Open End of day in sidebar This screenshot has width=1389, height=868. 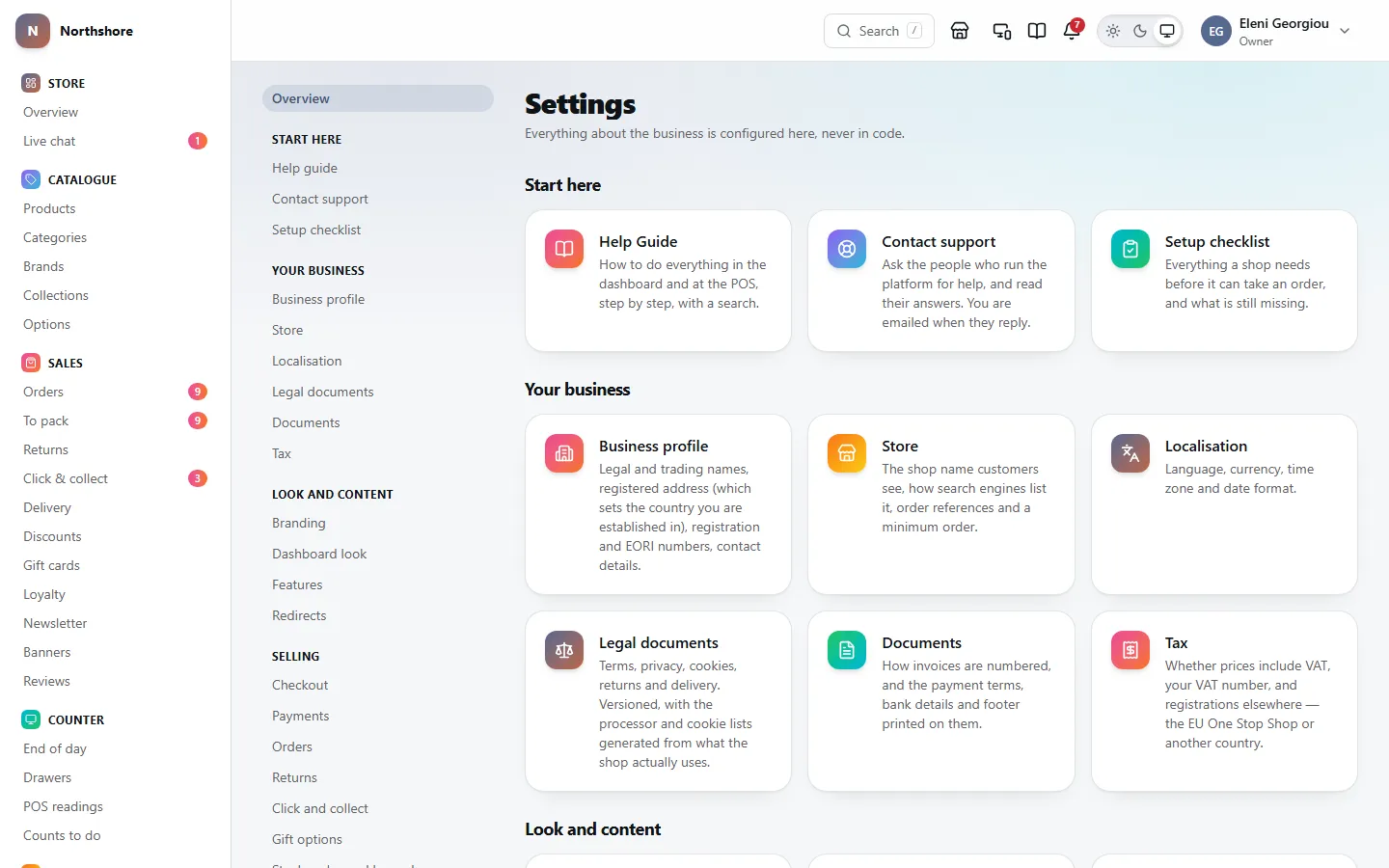(x=116, y=748)
